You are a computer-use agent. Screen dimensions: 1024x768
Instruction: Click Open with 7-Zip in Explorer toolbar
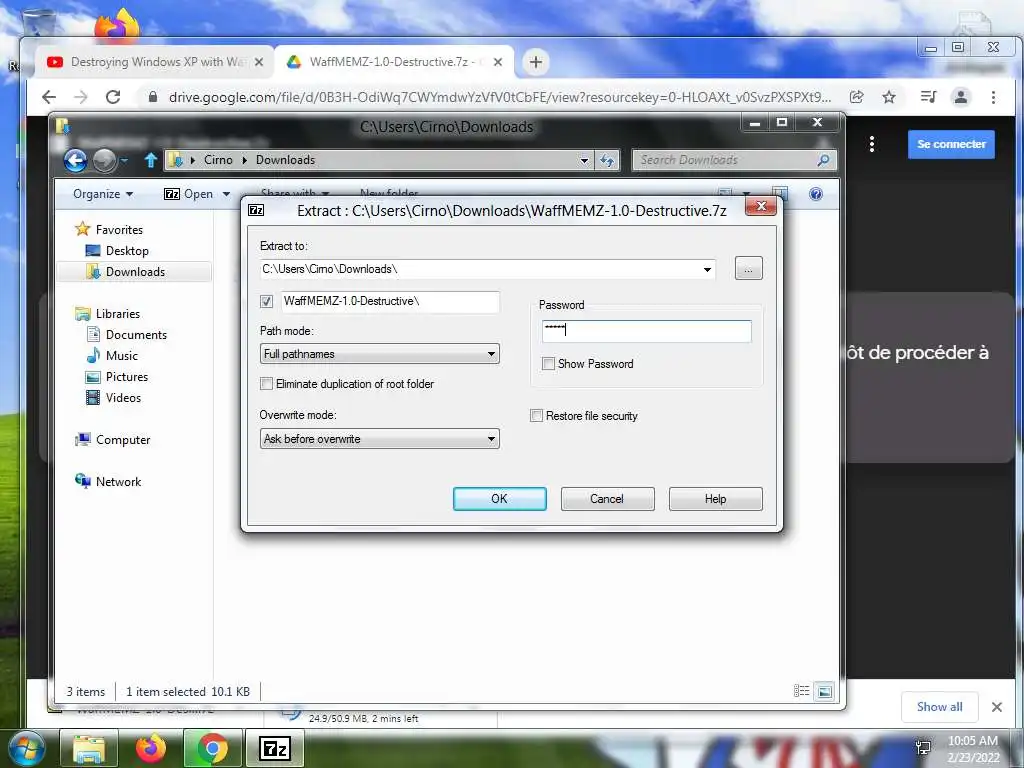pos(189,194)
